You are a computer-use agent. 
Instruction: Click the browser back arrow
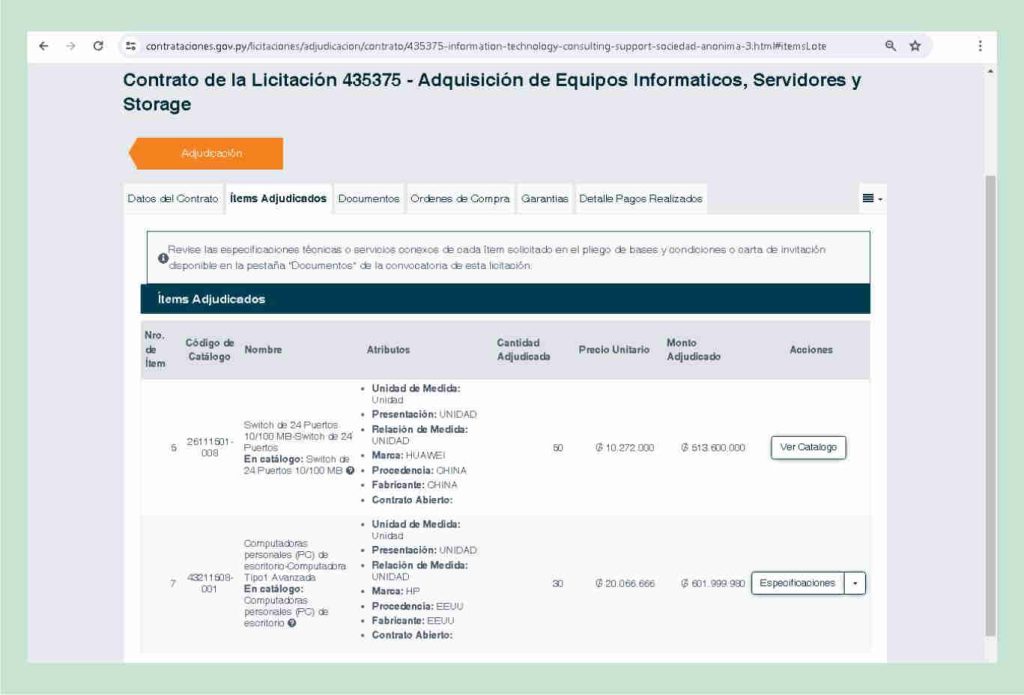pyautogui.click(x=43, y=46)
